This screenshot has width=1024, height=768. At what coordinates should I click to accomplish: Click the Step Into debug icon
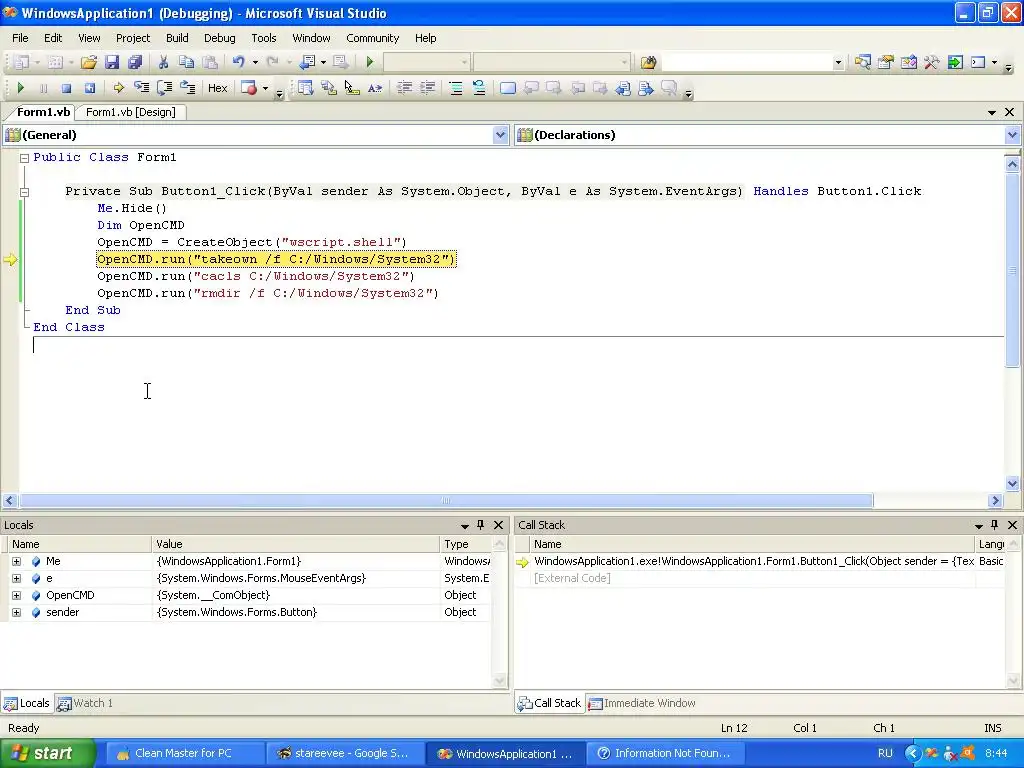coord(141,88)
